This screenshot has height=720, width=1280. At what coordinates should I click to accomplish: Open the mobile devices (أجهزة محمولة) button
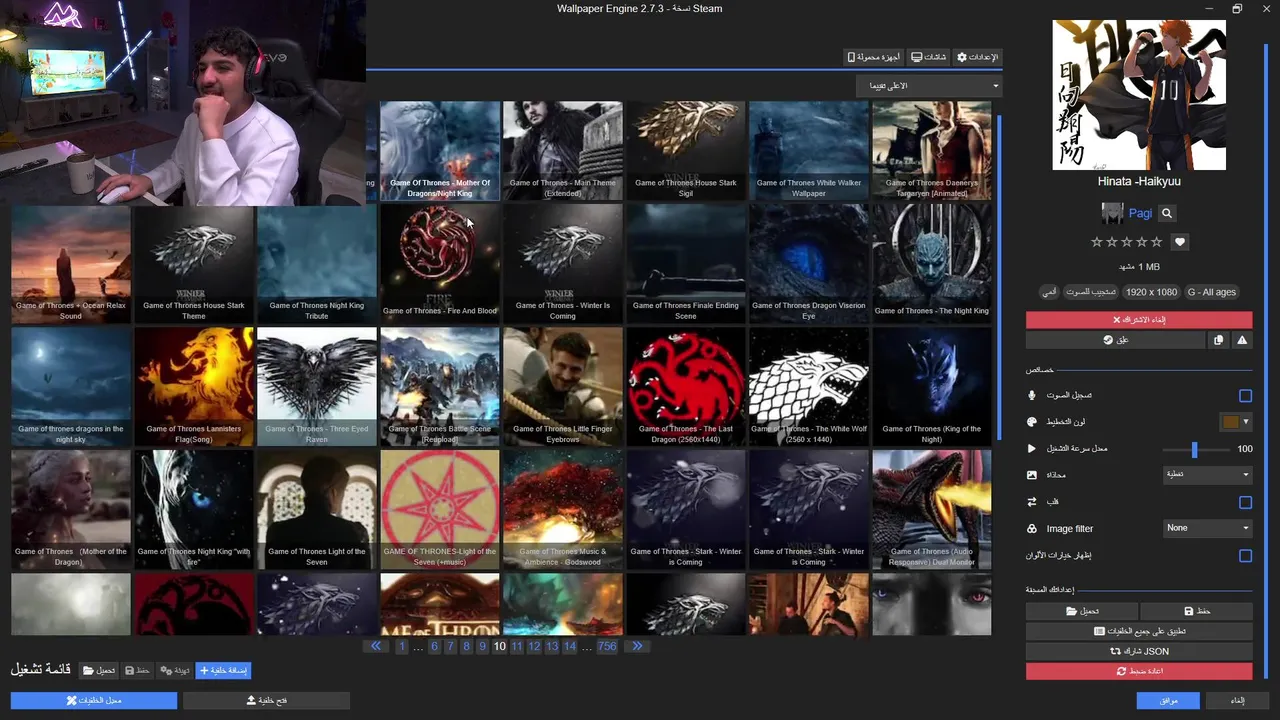pyautogui.click(x=873, y=57)
